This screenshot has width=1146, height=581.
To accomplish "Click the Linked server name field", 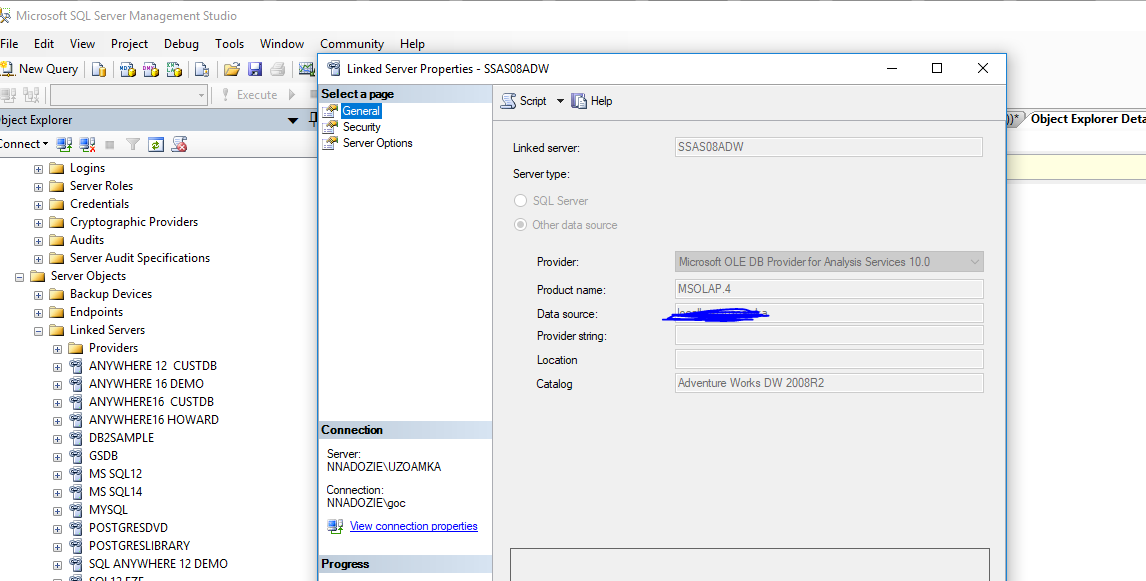I will pos(829,147).
